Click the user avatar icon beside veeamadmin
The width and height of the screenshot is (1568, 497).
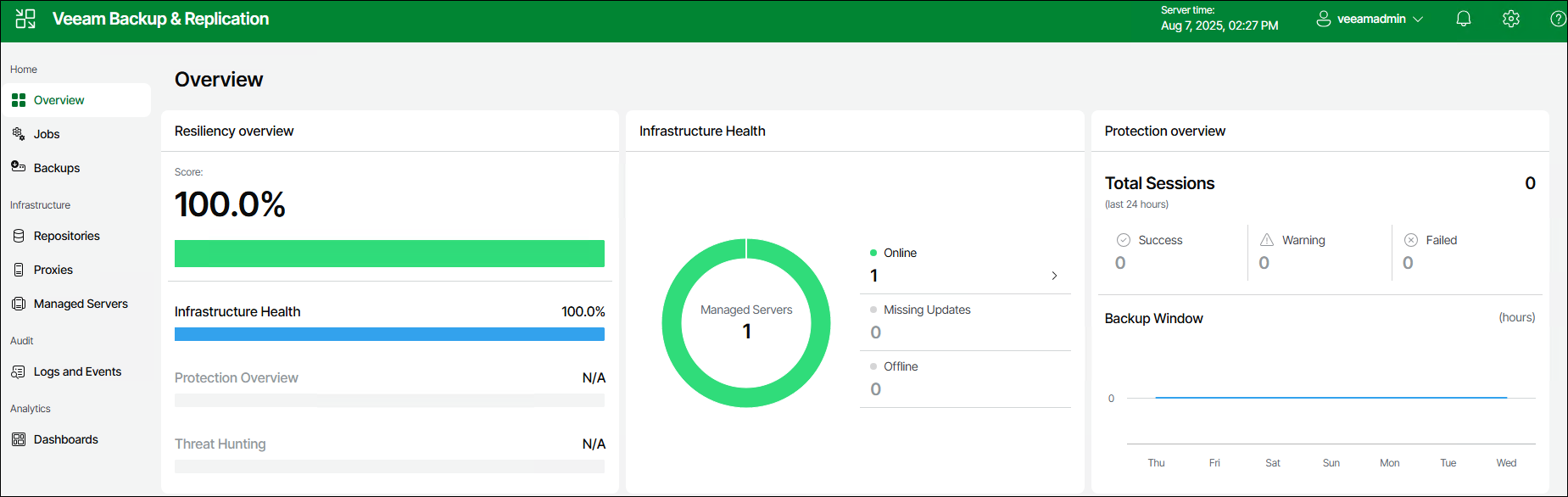coord(1323,19)
